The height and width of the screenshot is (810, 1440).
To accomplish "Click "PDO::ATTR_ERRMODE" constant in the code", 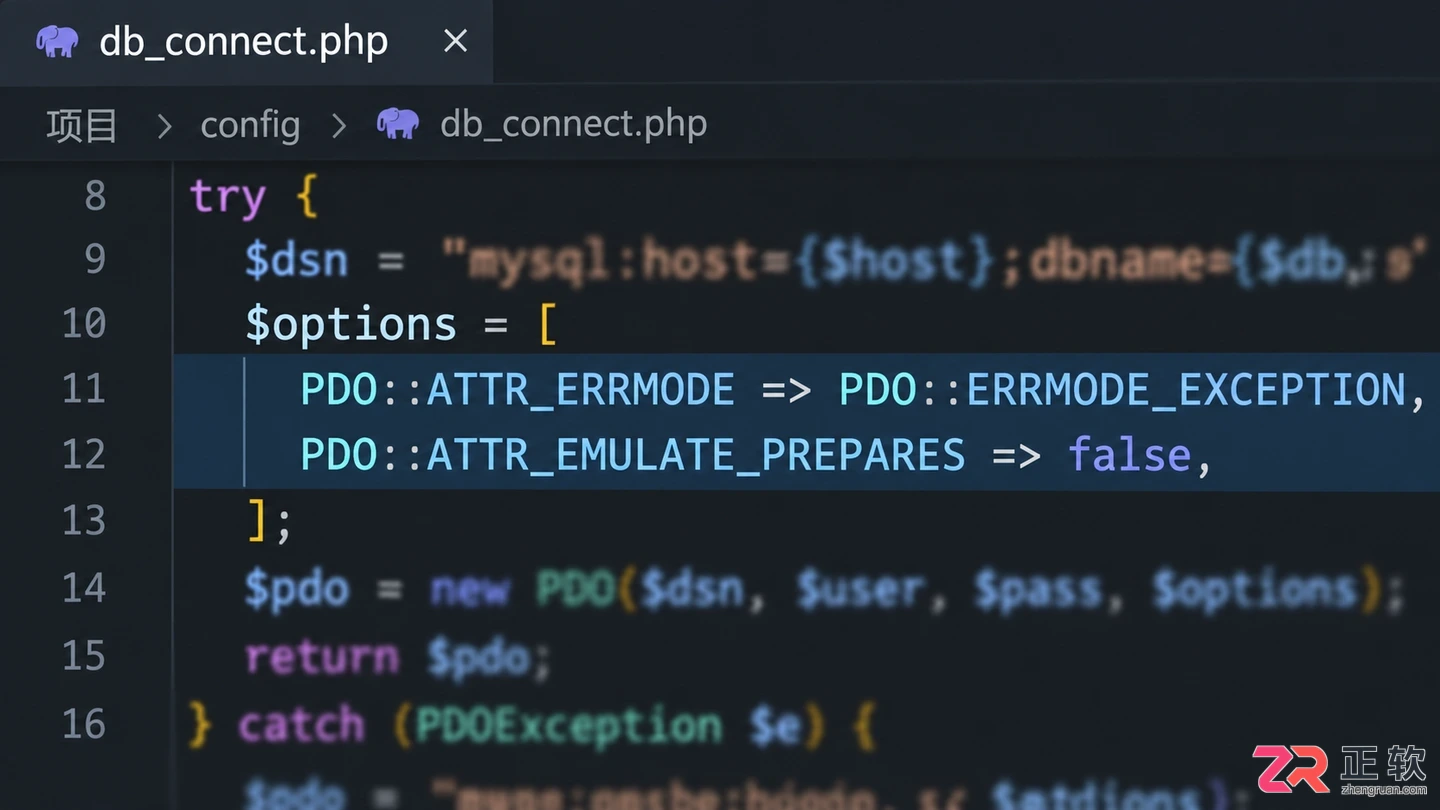I will click(518, 389).
